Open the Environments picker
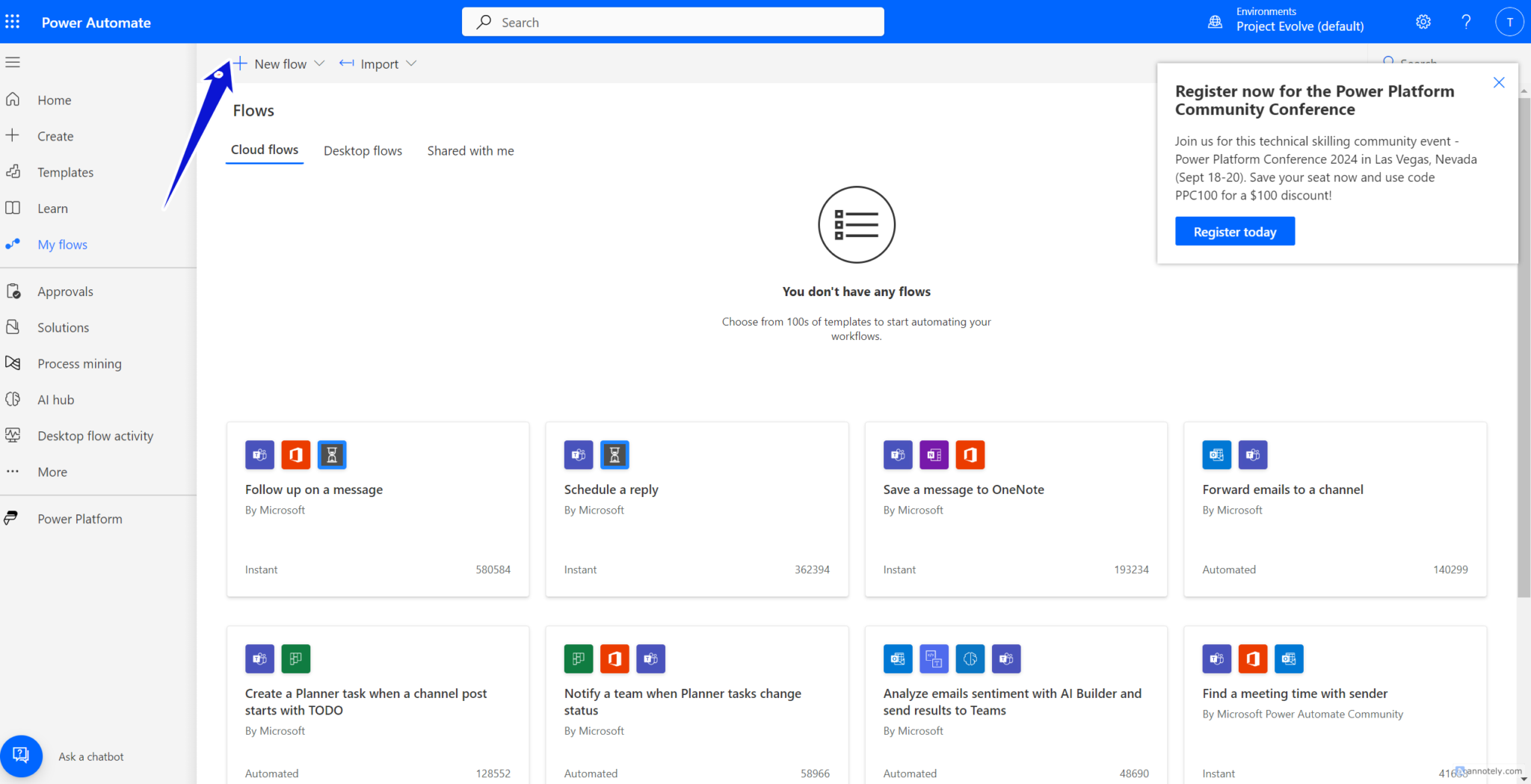The height and width of the screenshot is (784, 1531). [1299, 20]
